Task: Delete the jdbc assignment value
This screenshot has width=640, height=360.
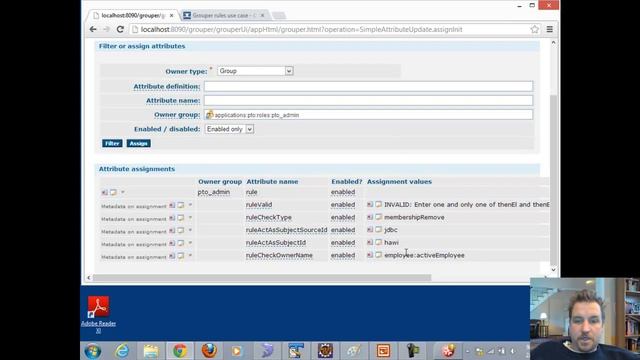Action: tap(370, 230)
